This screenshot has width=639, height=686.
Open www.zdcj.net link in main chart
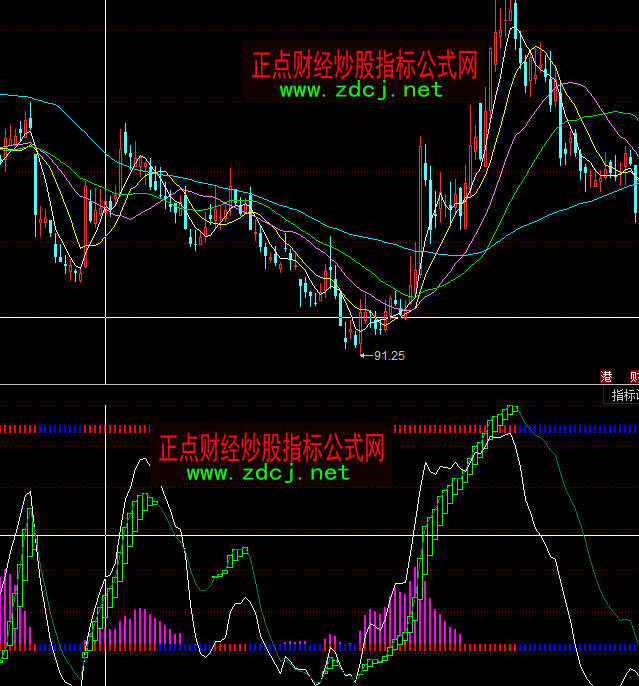tap(360, 91)
